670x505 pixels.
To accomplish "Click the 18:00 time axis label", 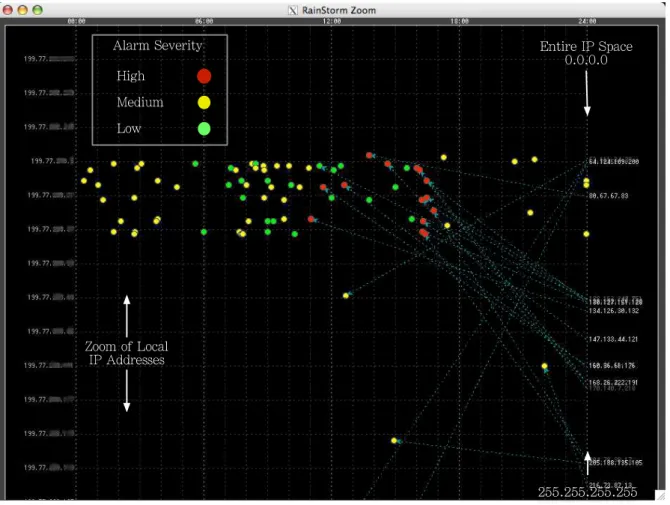I will click(x=459, y=21).
